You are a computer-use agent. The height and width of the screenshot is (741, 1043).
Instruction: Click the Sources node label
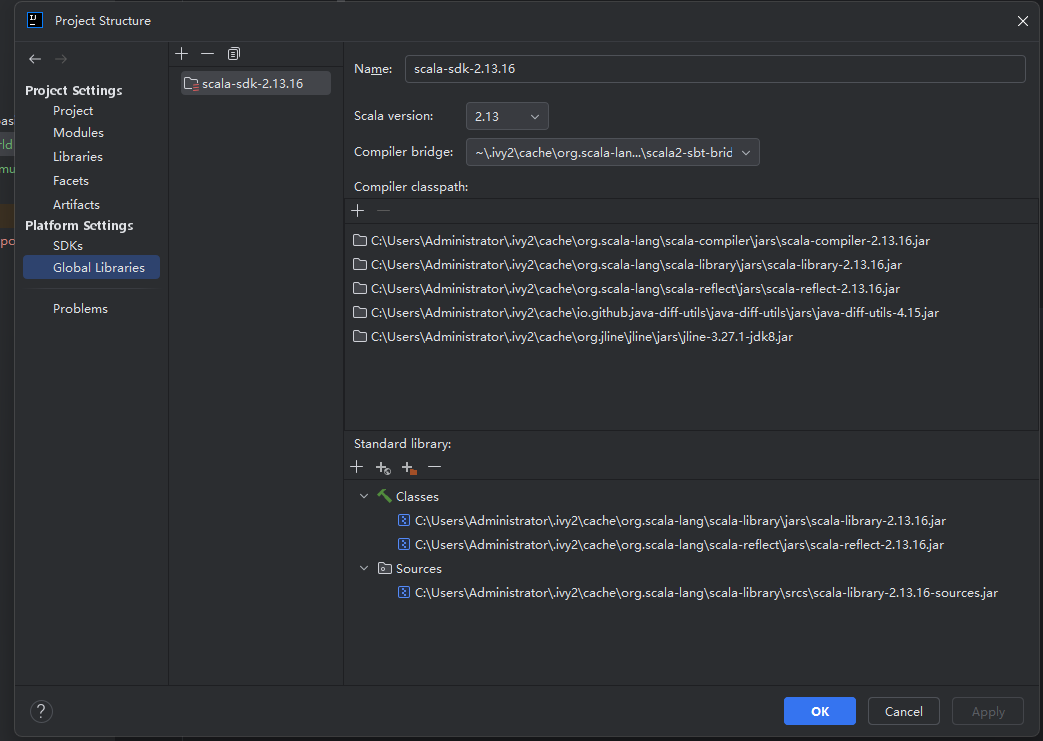(x=418, y=568)
